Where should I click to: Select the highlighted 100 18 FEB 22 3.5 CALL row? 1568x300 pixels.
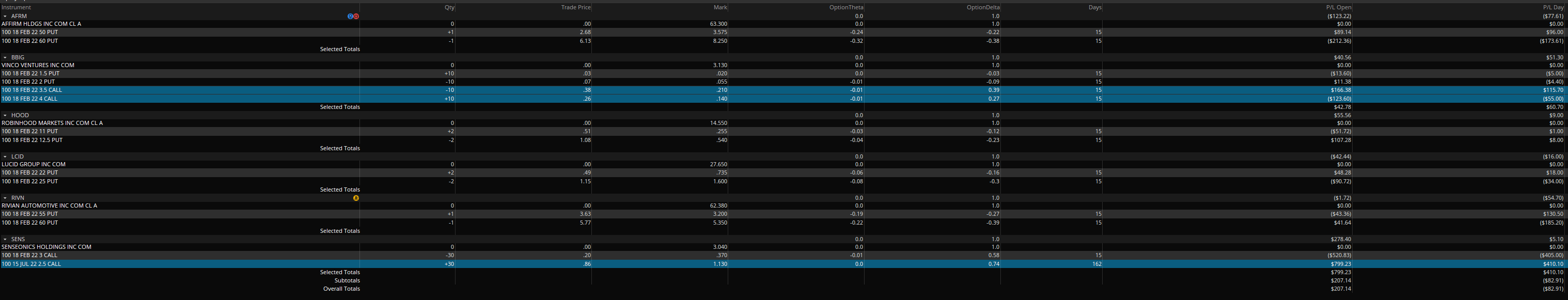[784, 90]
